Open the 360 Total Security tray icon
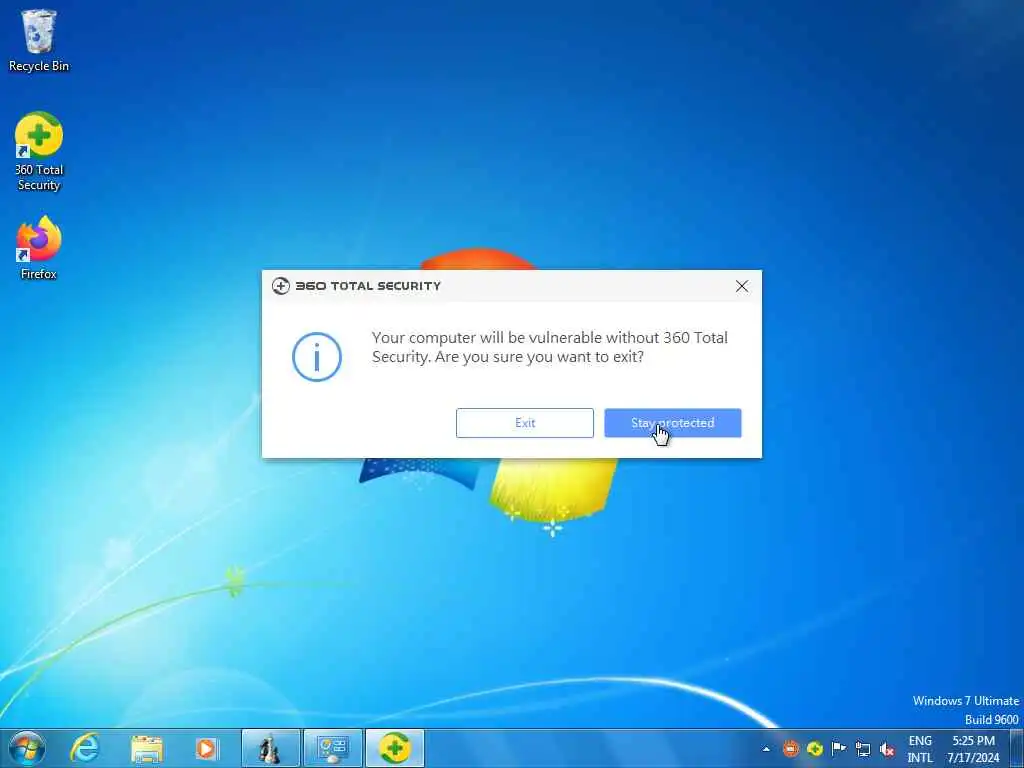 pos(814,748)
